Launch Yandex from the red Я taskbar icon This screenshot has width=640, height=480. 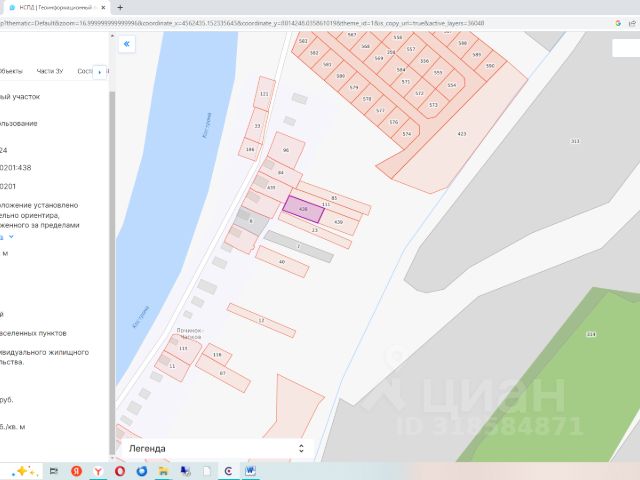coord(76,471)
